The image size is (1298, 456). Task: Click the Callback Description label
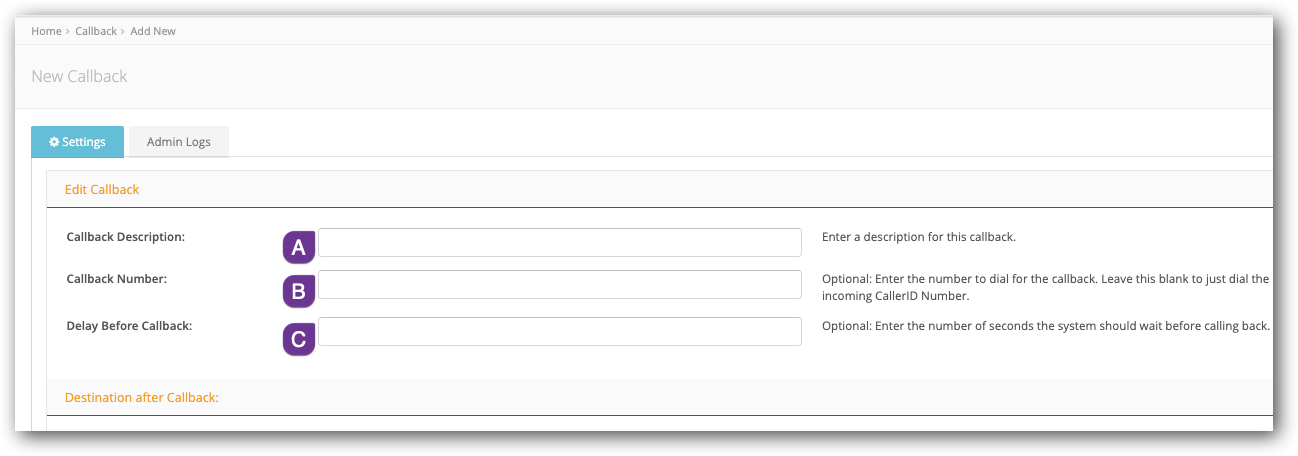tap(126, 237)
